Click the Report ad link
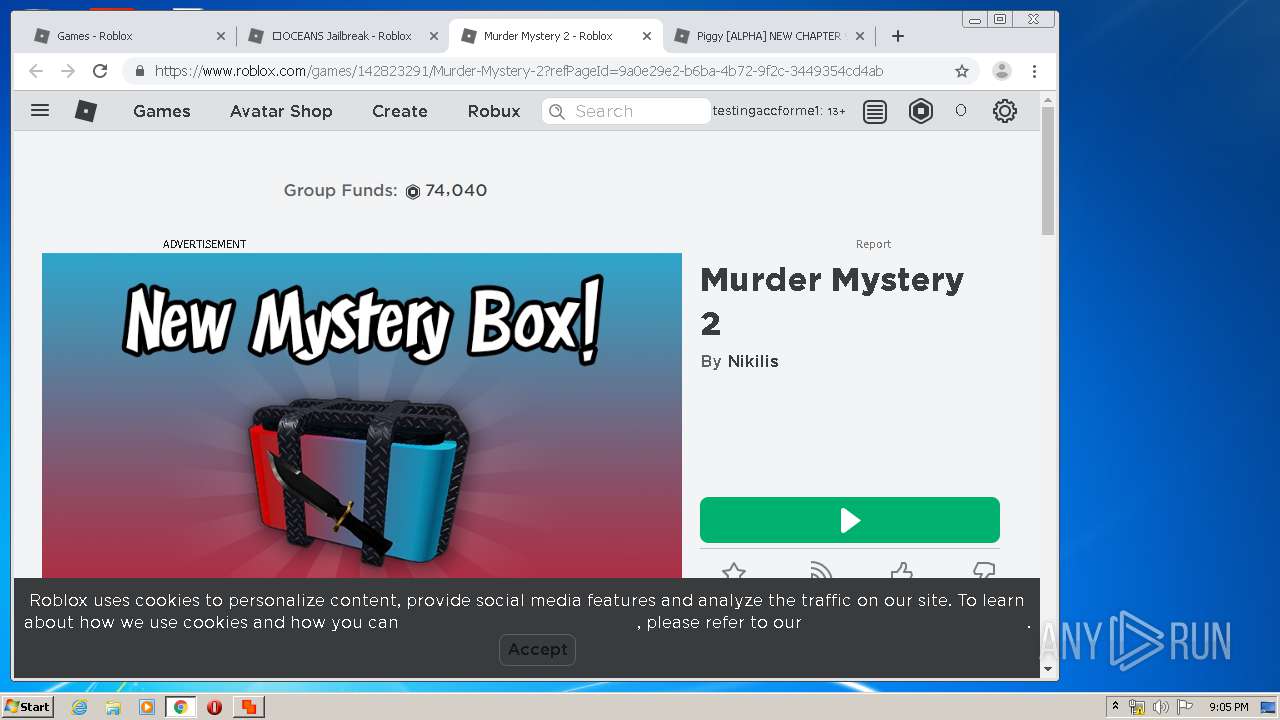Screen dimensions: 1280x720 point(873,244)
